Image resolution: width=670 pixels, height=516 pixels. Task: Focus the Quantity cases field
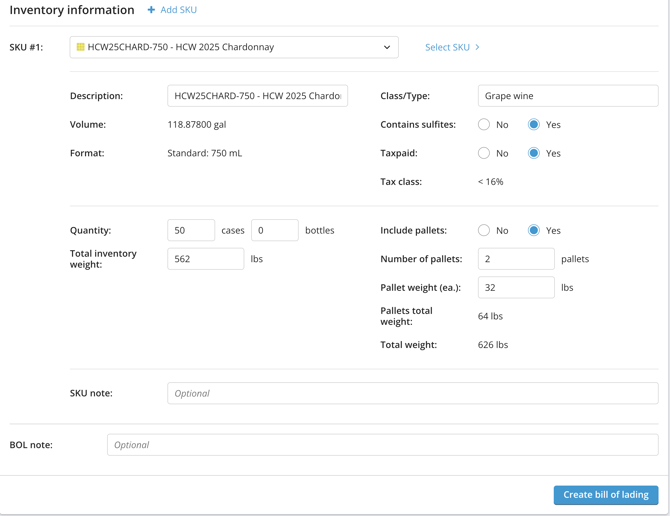pos(191,230)
